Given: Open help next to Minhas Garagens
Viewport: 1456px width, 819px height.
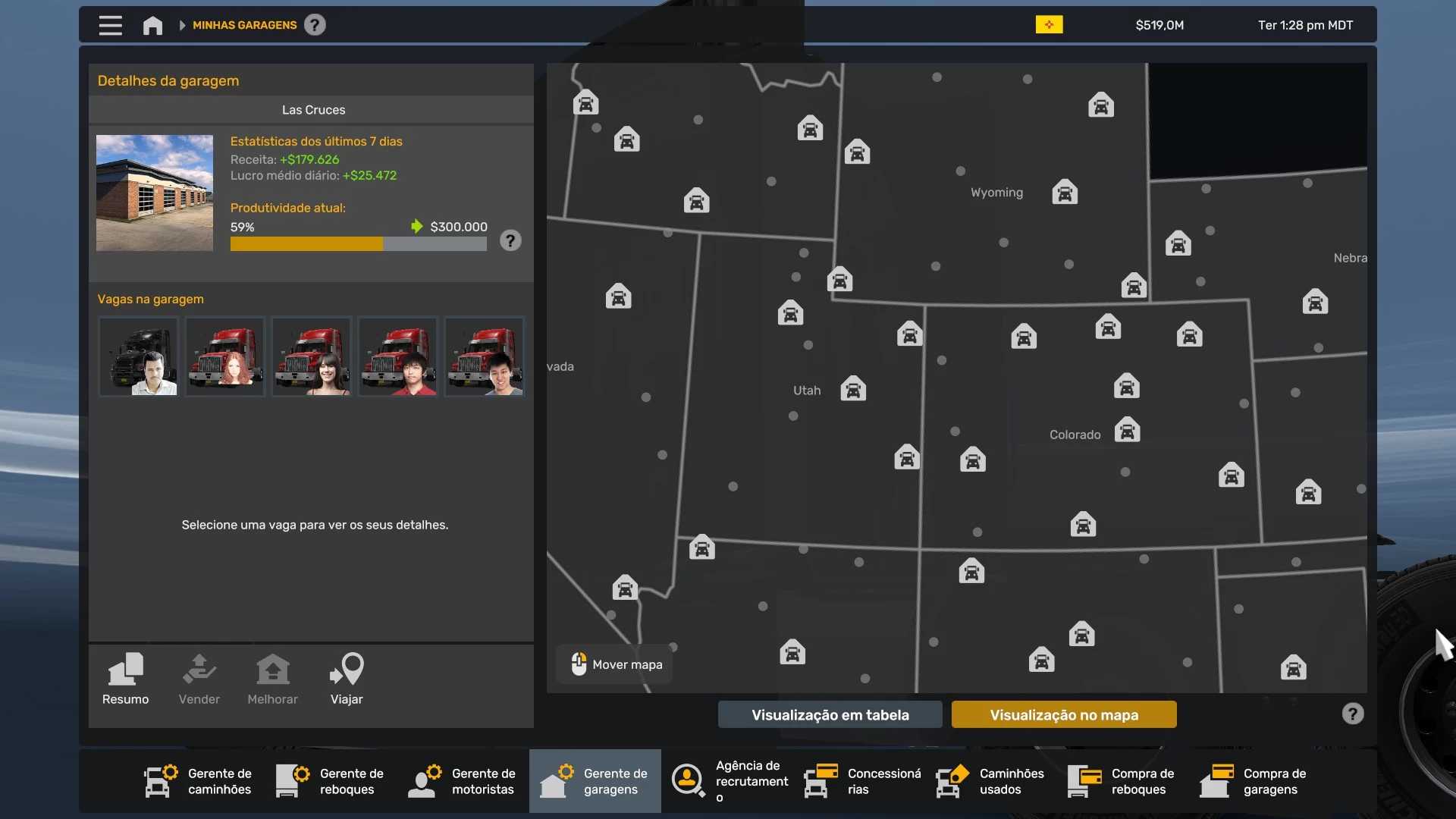Looking at the screenshot, I should [315, 25].
